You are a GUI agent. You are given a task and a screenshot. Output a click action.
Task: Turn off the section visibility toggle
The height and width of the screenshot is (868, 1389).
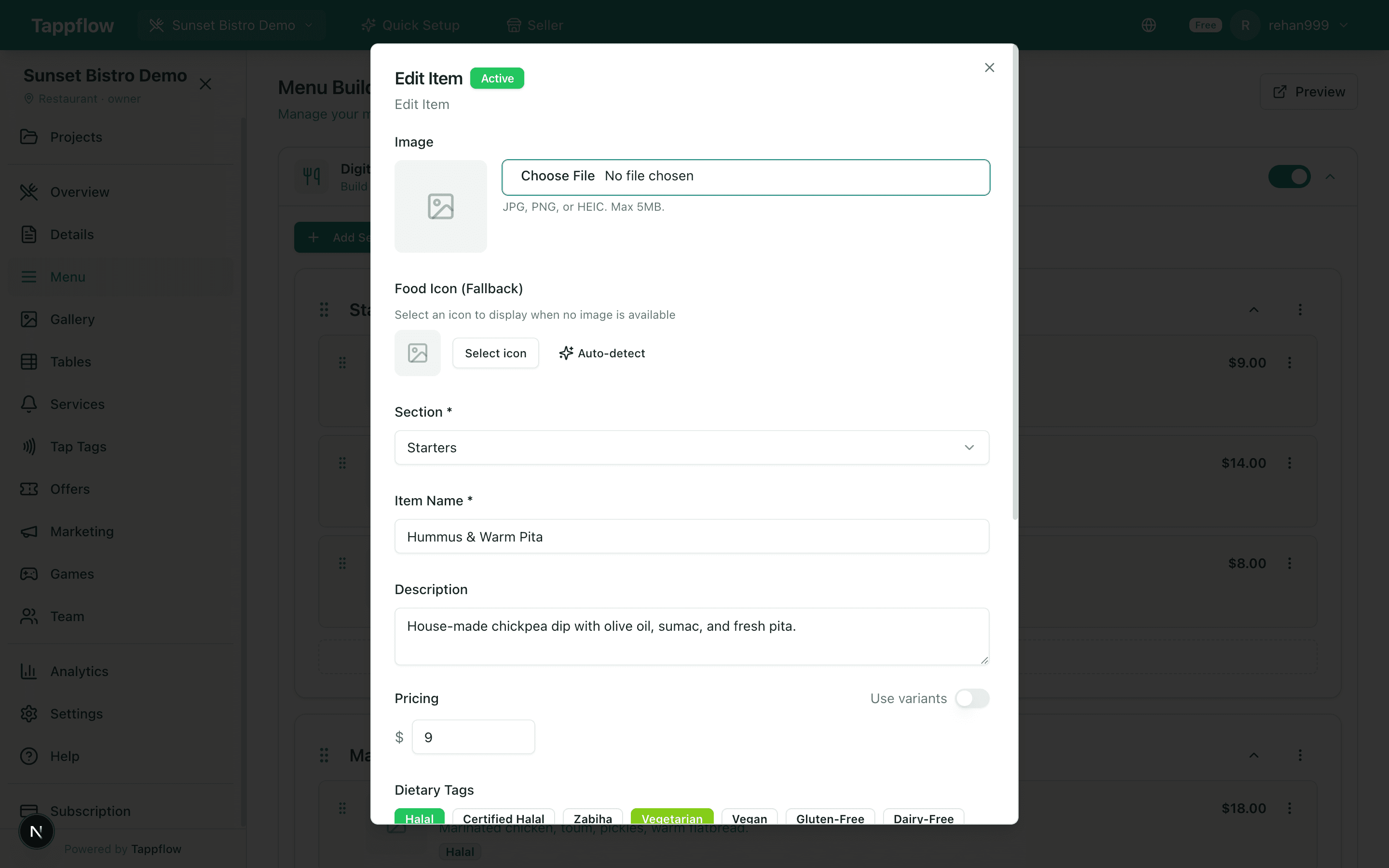[x=1289, y=177]
